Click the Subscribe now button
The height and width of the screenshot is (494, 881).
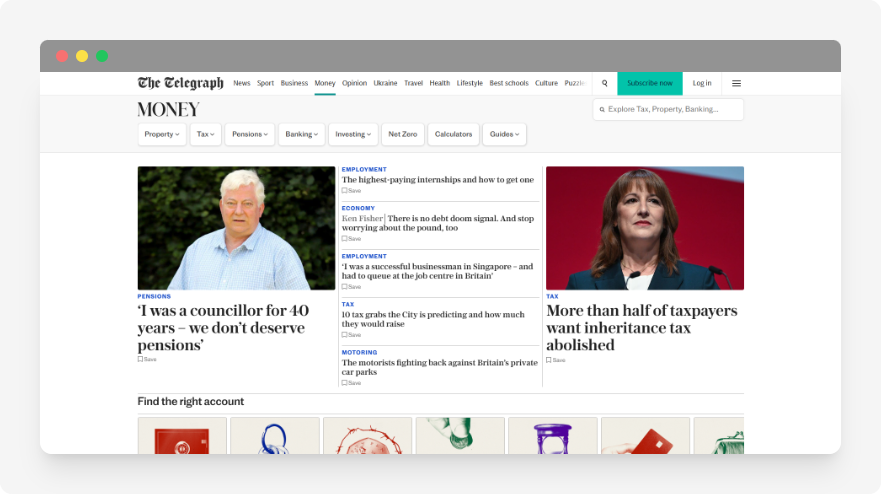650,83
